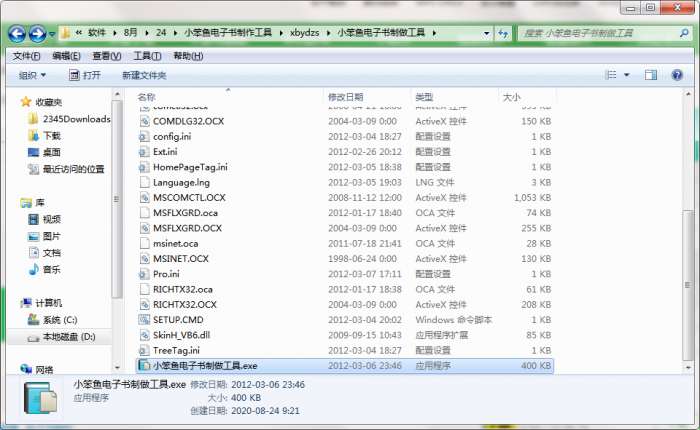Select the SkinH_VB6.dll file icon

pos(144,335)
